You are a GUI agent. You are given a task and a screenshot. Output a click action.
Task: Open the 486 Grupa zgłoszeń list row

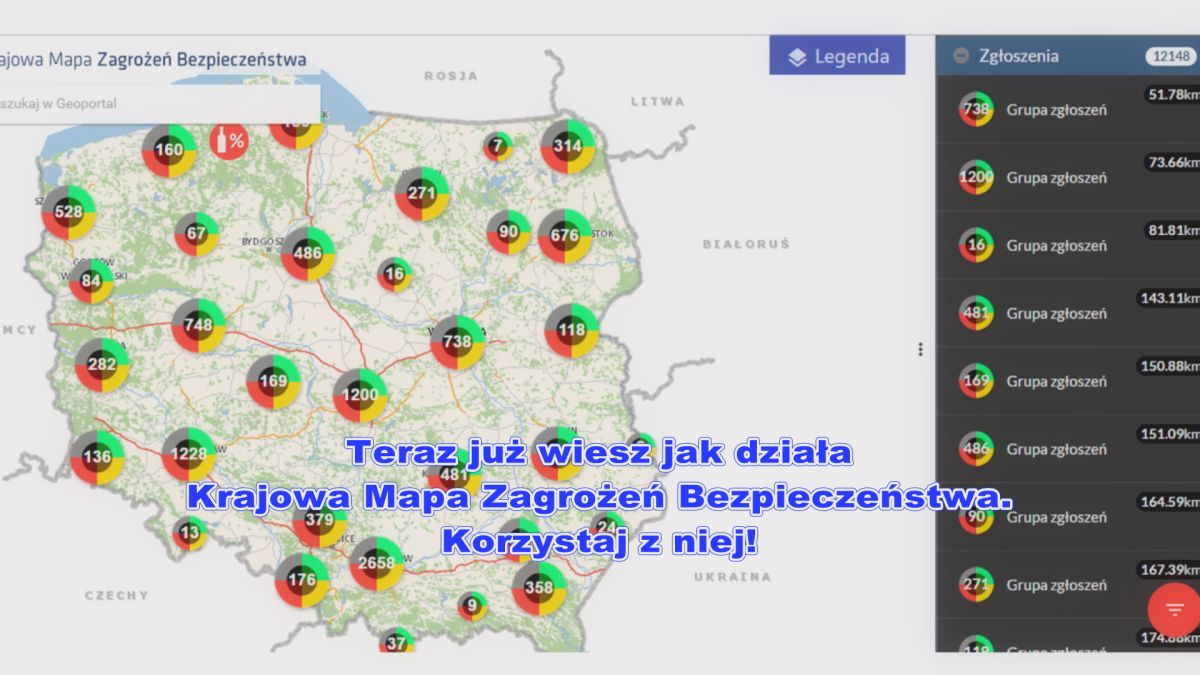(x=1068, y=449)
